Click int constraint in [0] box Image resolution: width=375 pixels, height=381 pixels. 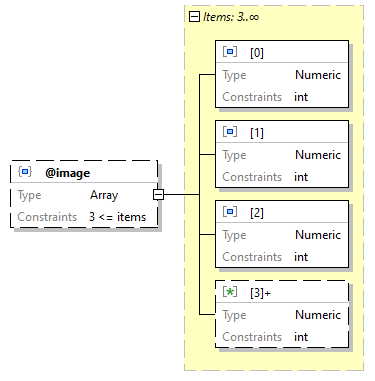click(x=301, y=97)
